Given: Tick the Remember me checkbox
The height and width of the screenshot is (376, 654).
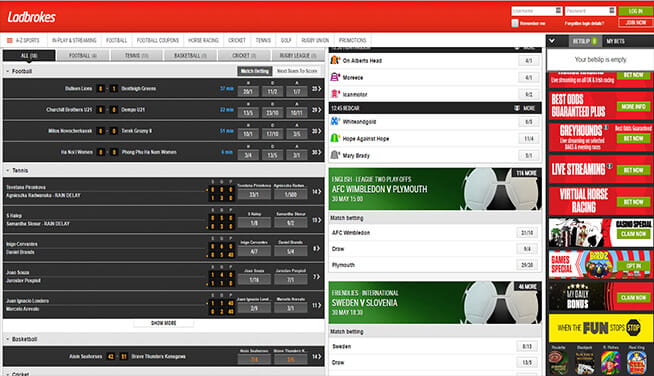Looking at the screenshot, I should coord(515,23).
